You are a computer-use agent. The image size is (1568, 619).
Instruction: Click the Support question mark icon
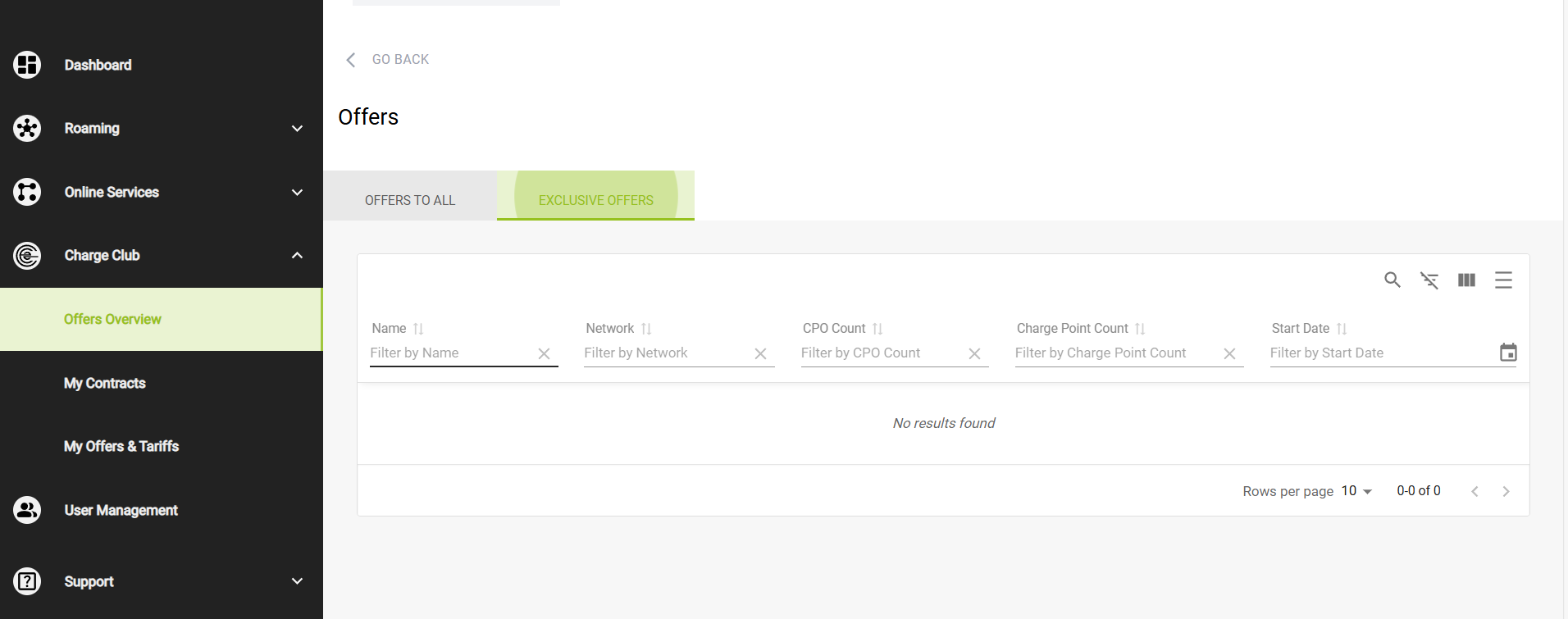coord(27,581)
